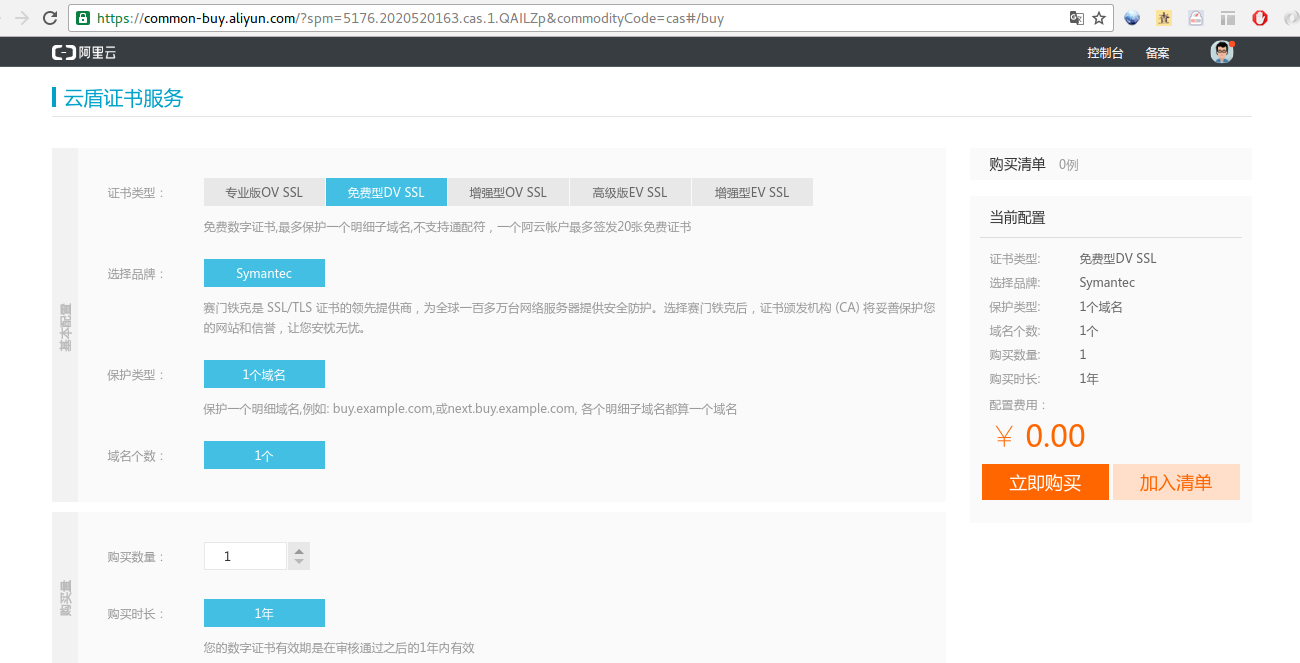The image size is (1300, 663).
Task: Increase purchase quantity with the stepper arrow
Action: [297, 549]
